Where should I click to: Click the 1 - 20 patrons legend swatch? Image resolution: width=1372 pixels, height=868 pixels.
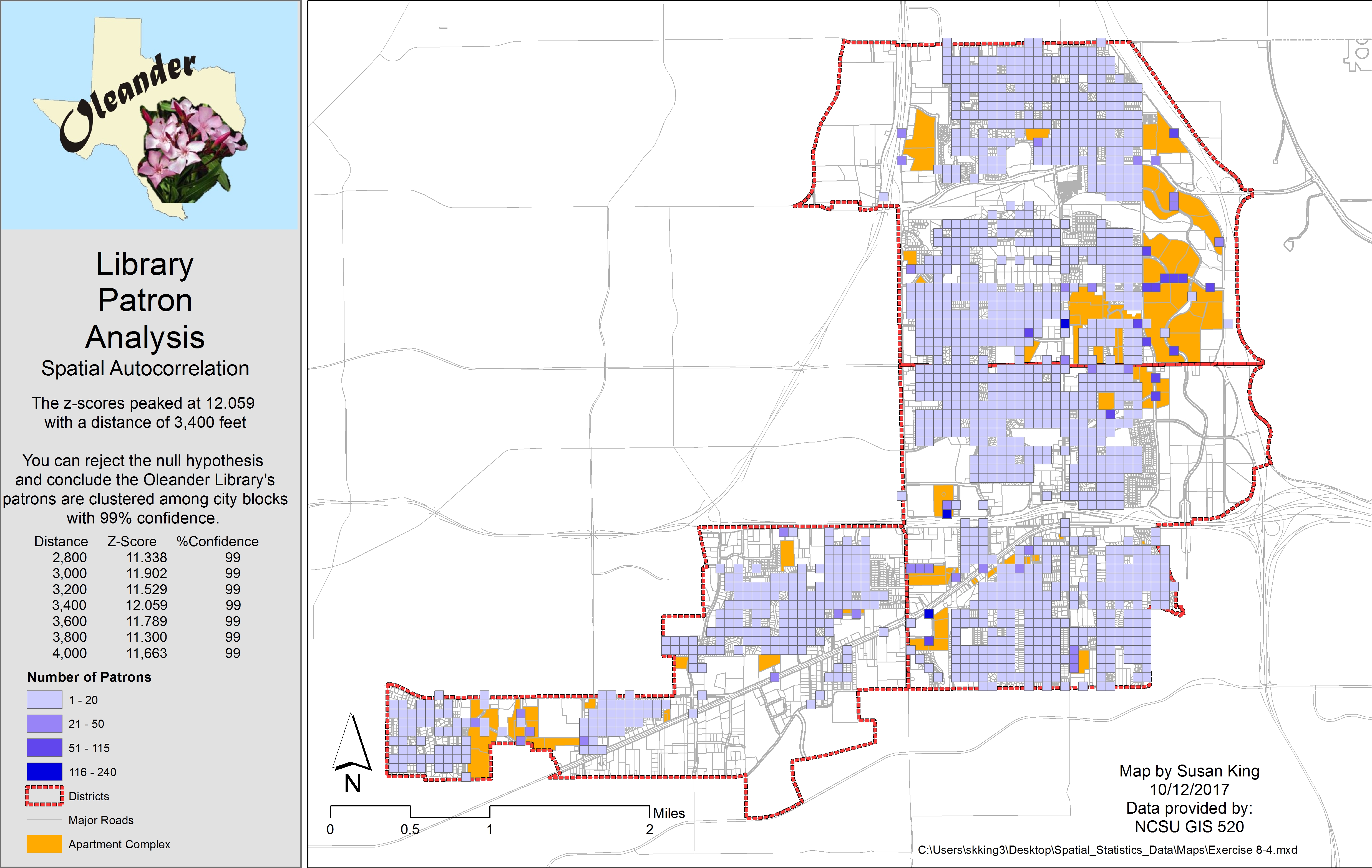coord(44,699)
